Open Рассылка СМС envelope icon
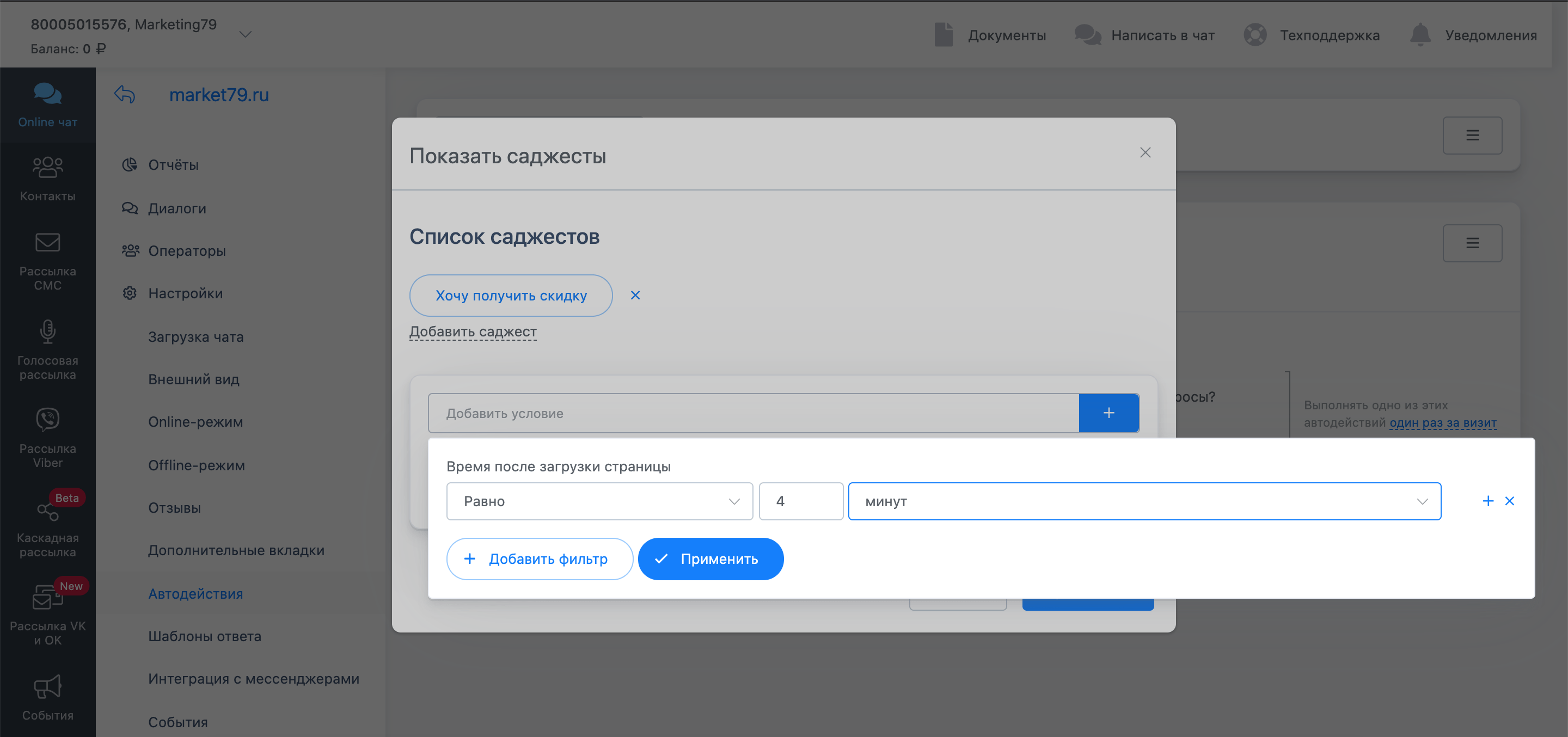Image resolution: width=1568 pixels, height=737 pixels. 47,242
